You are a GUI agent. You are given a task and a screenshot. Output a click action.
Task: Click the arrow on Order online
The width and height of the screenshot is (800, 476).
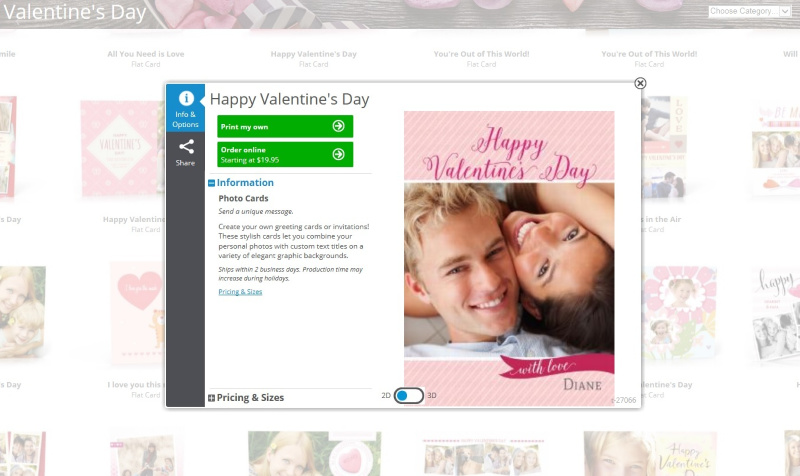338,154
